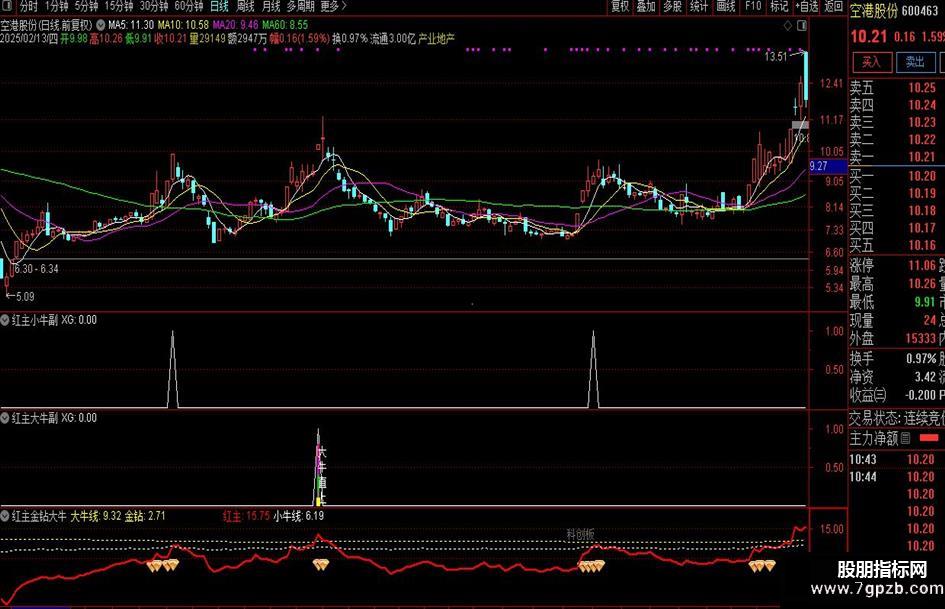Click the 返回 back button

tap(834, 6)
